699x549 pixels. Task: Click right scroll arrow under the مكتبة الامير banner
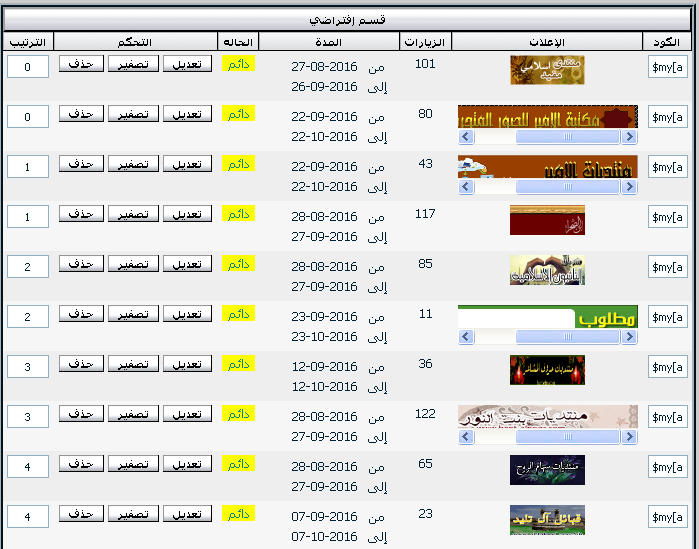point(629,136)
